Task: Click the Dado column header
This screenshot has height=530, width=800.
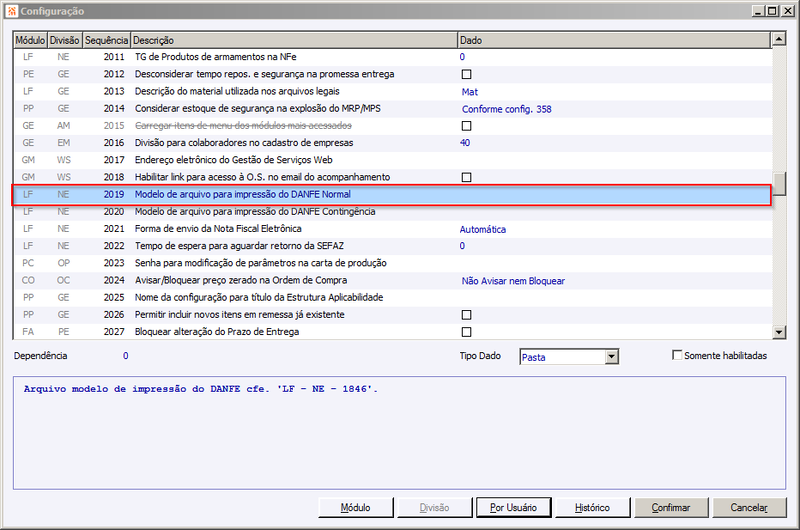Action: pos(614,40)
